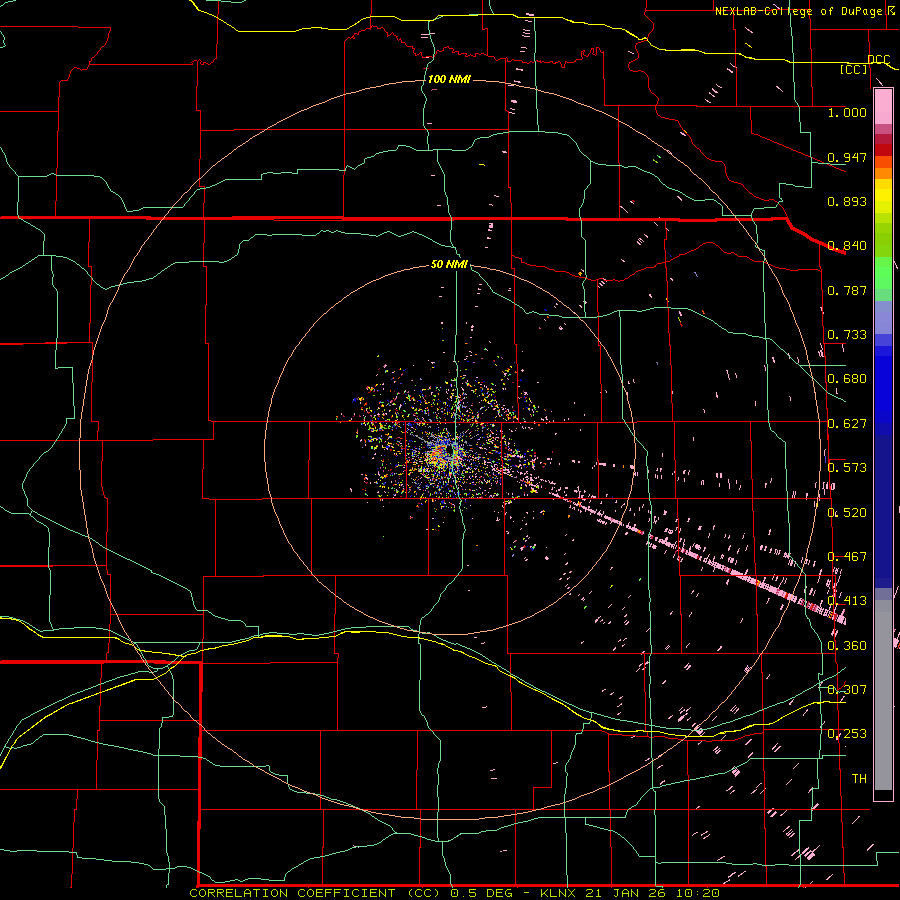Image resolution: width=900 pixels, height=900 pixels.
Task: Click the 10:20 timestamp in the caption
Action: coord(697,893)
